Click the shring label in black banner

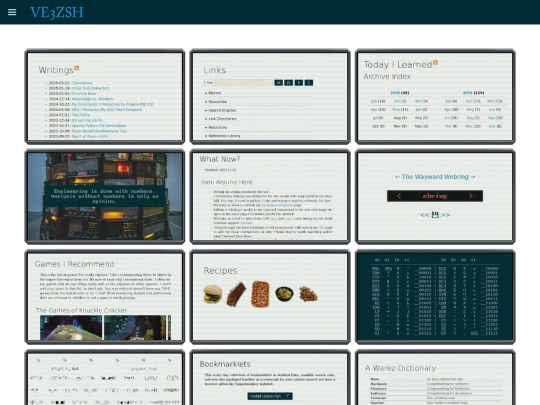click(435, 196)
